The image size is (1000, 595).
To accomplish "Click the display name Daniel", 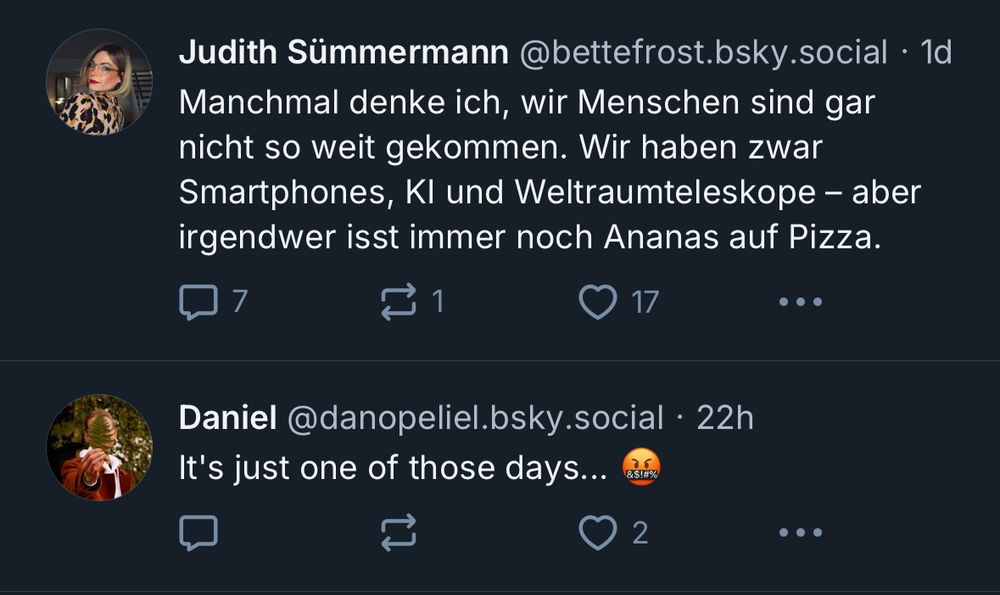I will (227, 418).
